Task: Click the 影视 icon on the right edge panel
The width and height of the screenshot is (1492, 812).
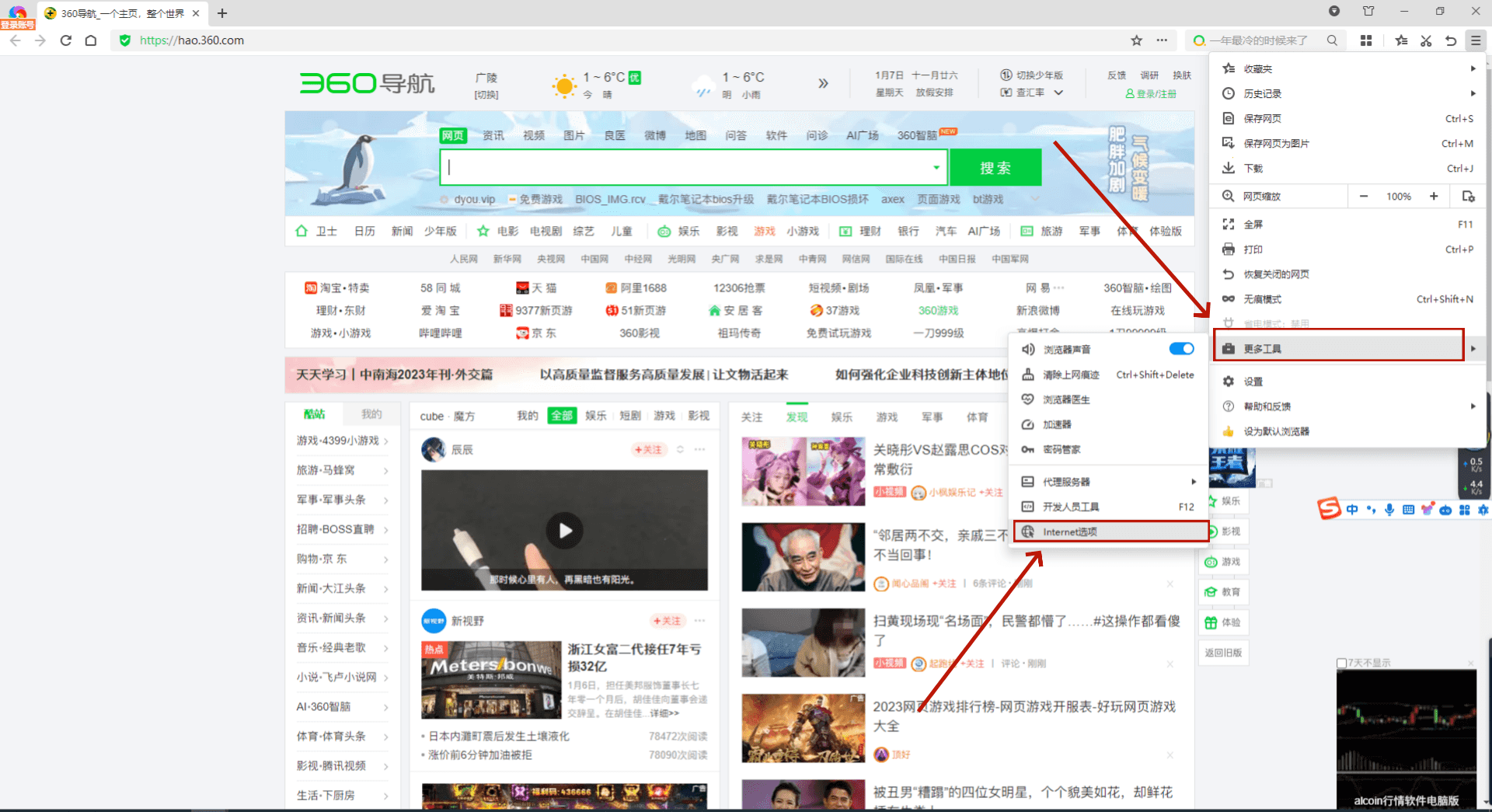Action: [1224, 531]
